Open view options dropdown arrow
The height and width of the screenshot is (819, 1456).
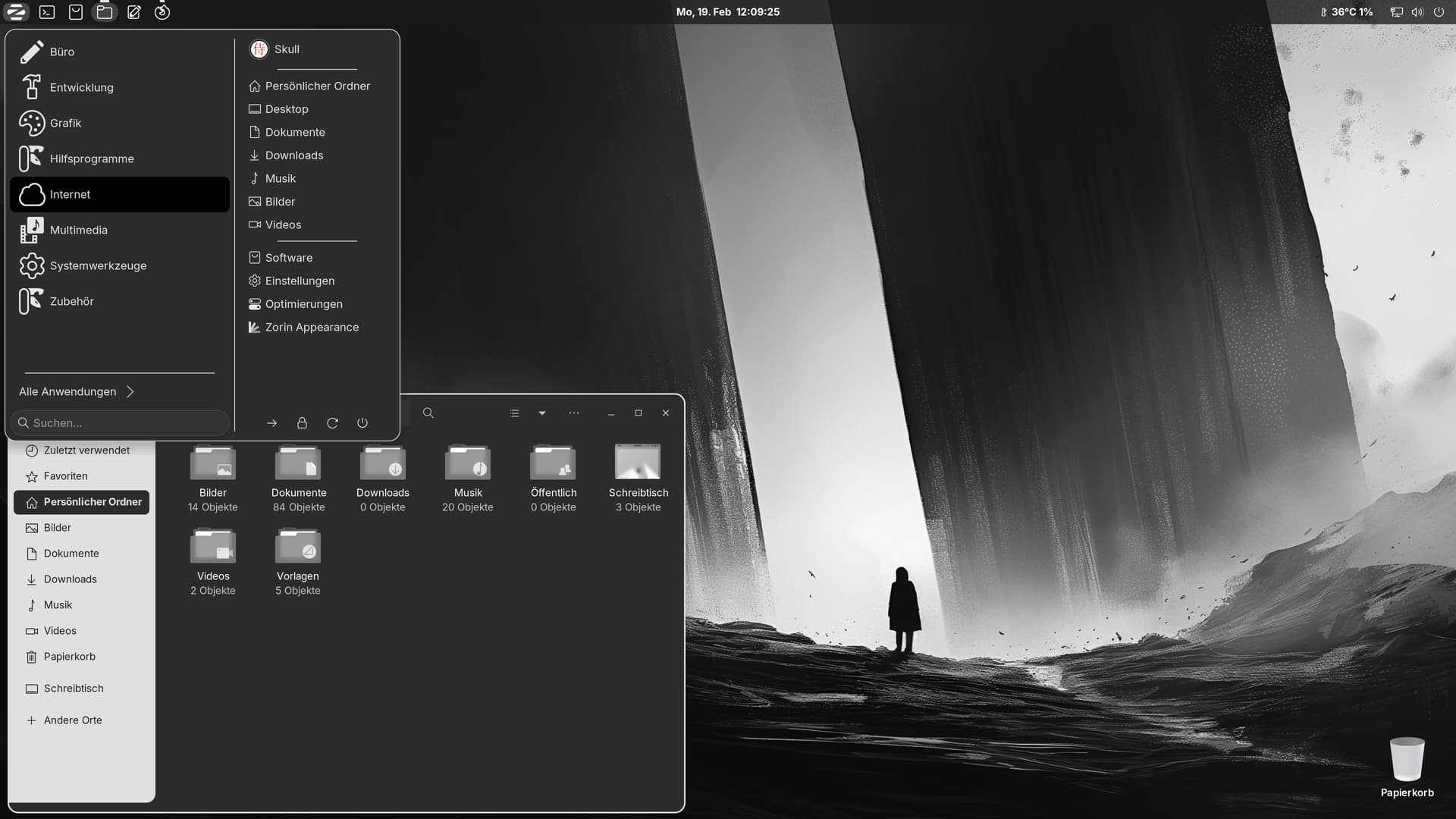542,413
